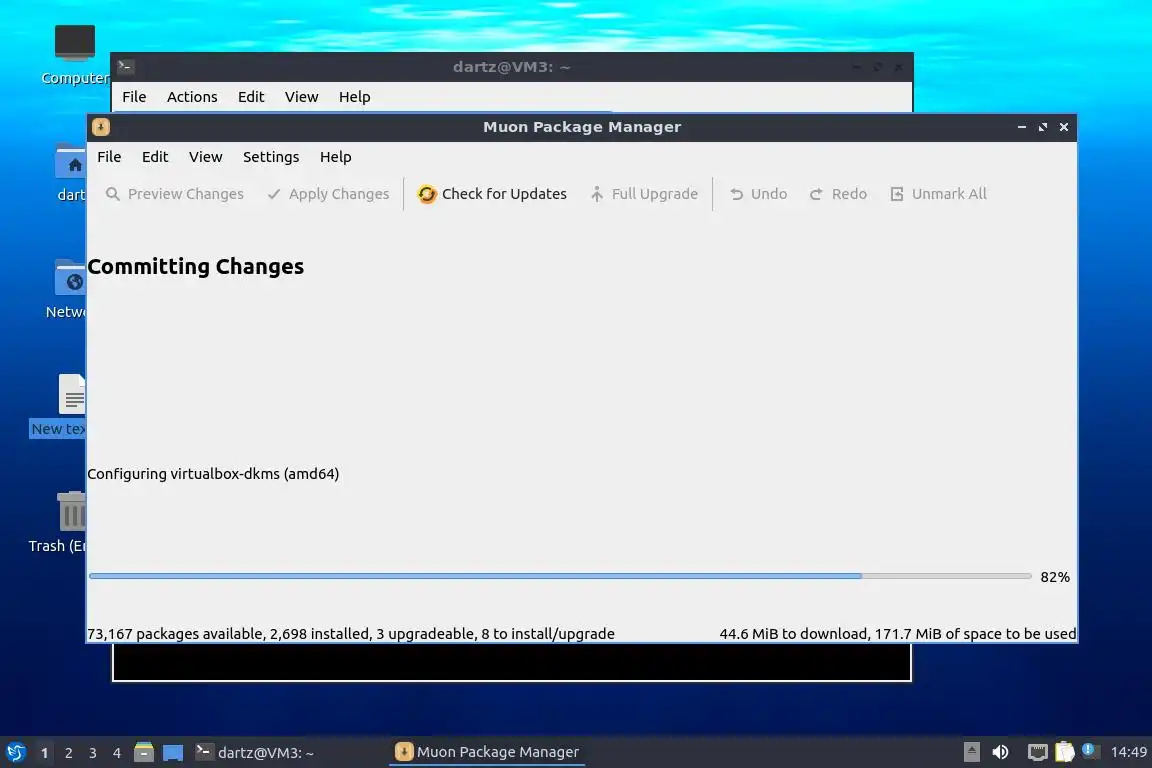
Task: Click Configuring virtualbox-dkms status text
Action: 213,474
